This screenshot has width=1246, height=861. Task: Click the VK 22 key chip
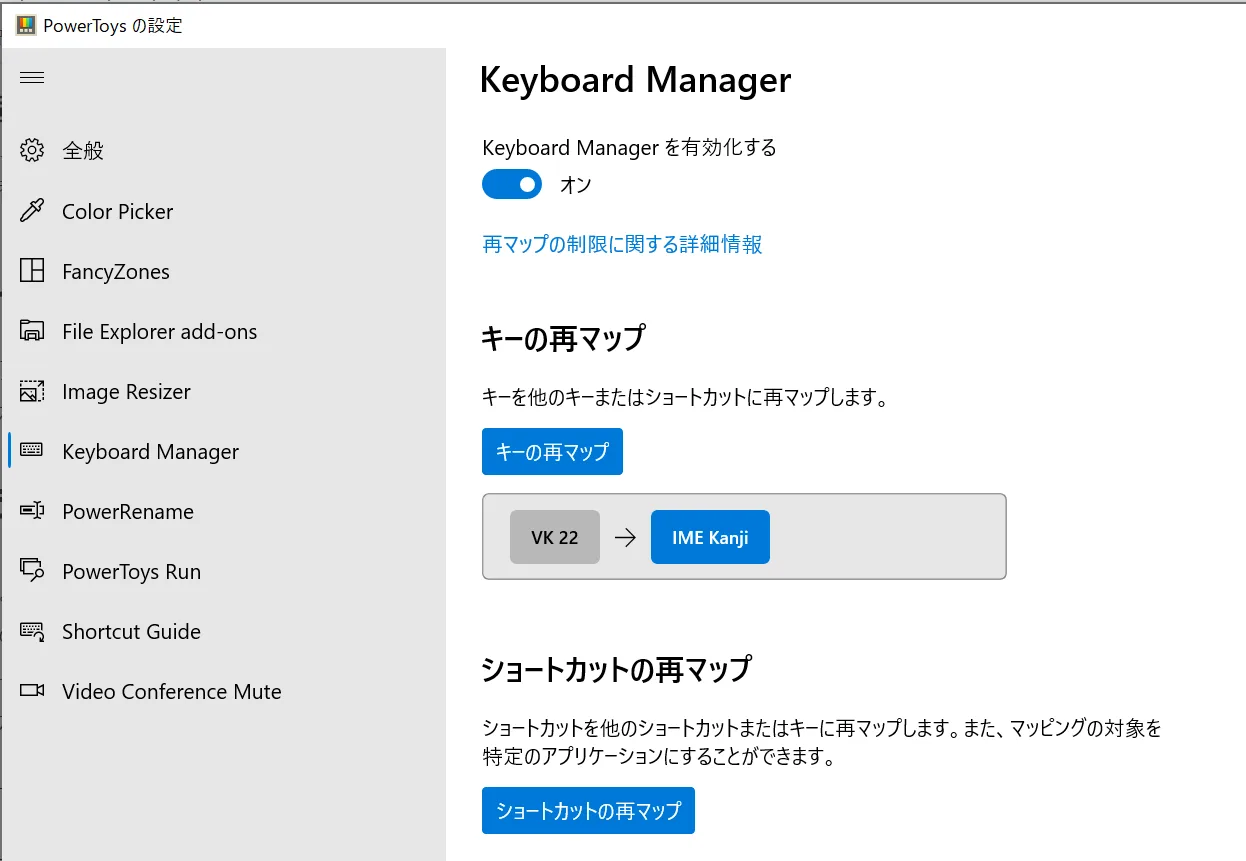(555, 537)
